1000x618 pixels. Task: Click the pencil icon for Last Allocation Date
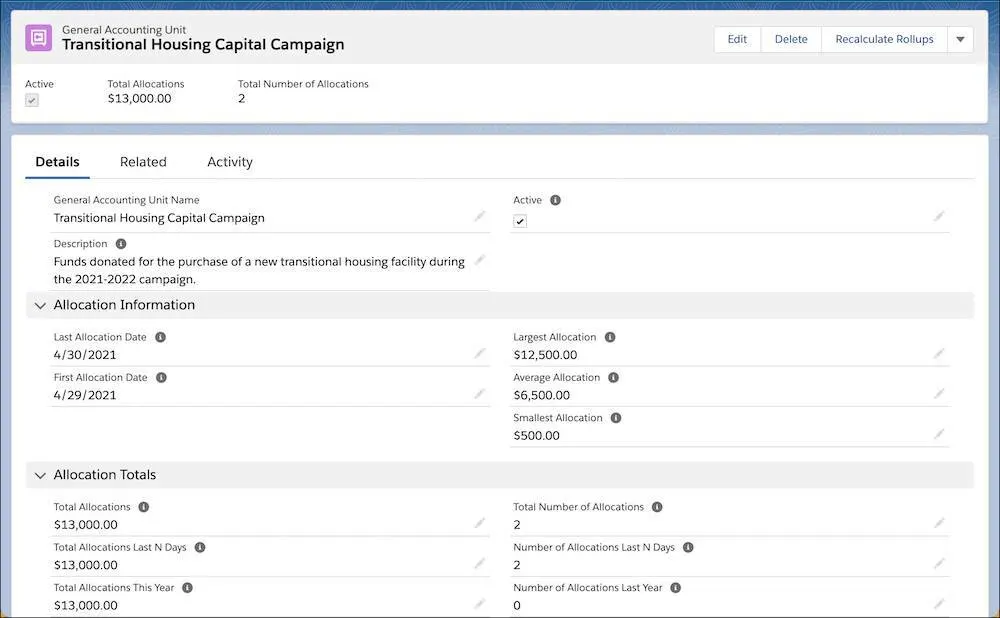(480, 353)
